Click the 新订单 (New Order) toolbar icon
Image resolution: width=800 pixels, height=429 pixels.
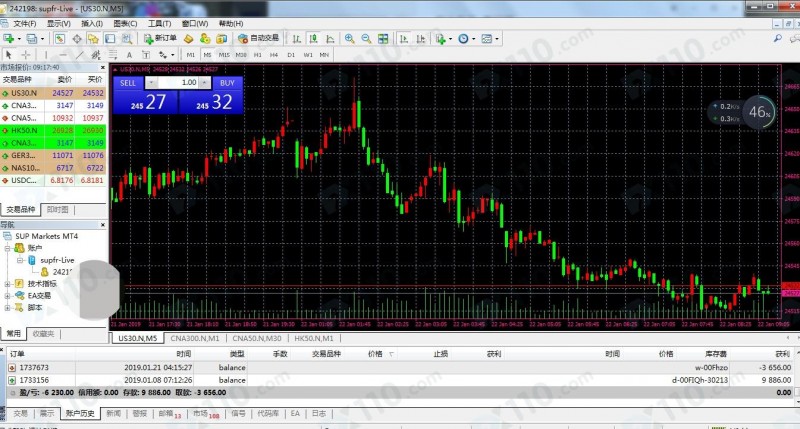click(x=159, y=38)
